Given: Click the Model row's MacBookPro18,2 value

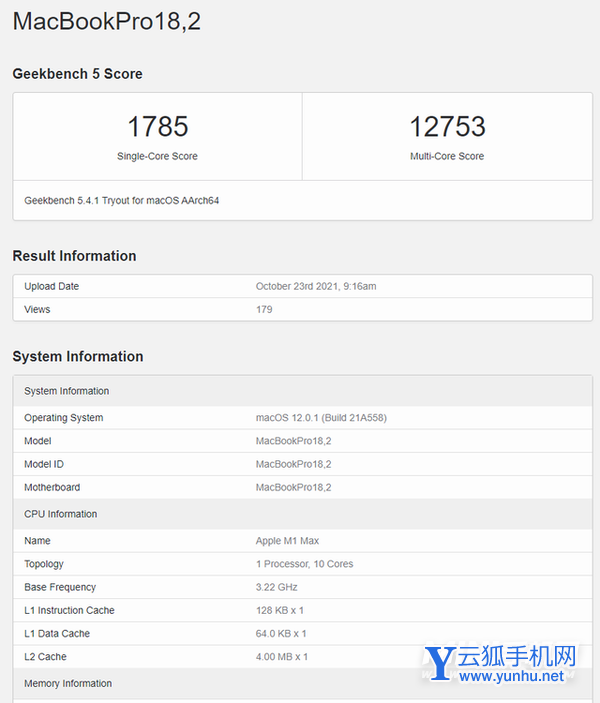Looking at the screenshot, I should tap(294, 441).
